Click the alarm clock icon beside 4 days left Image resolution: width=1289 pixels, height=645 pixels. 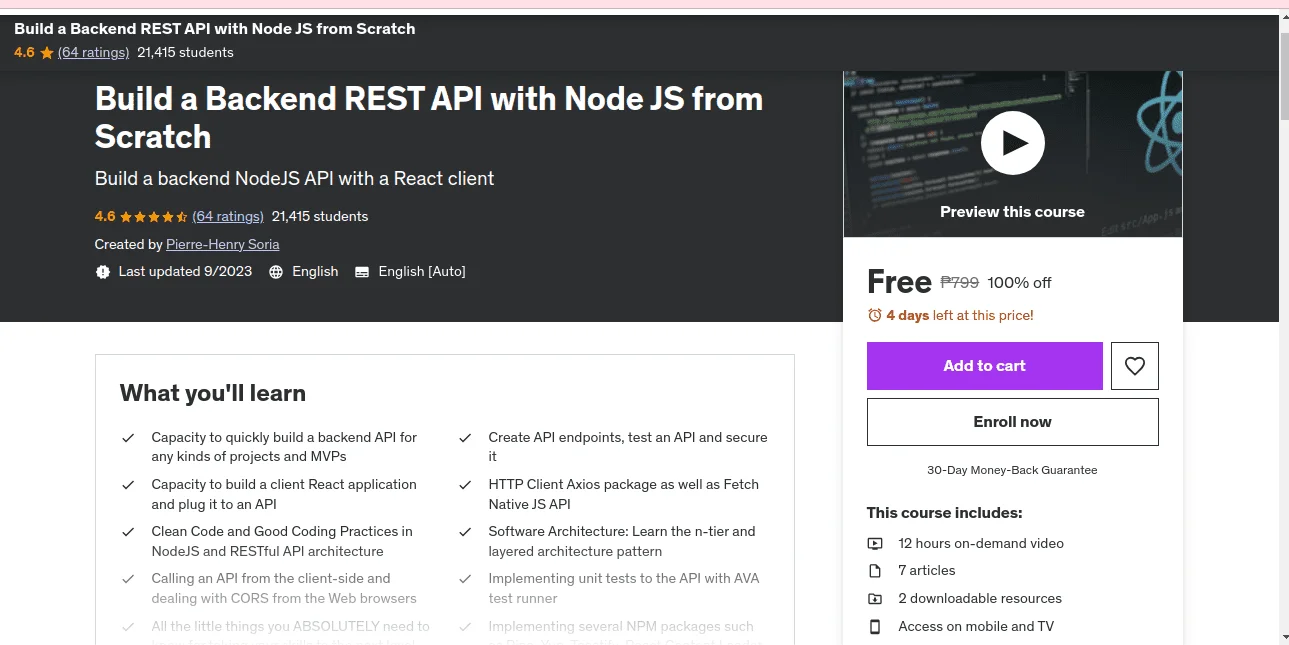875,315
